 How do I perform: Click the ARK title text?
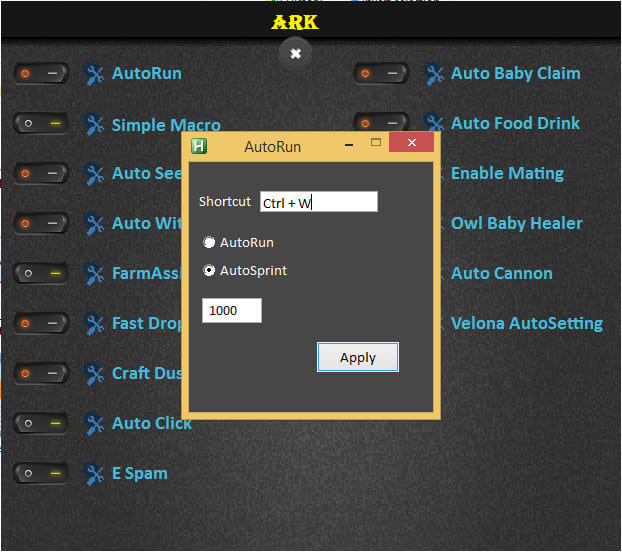(295, 22)
